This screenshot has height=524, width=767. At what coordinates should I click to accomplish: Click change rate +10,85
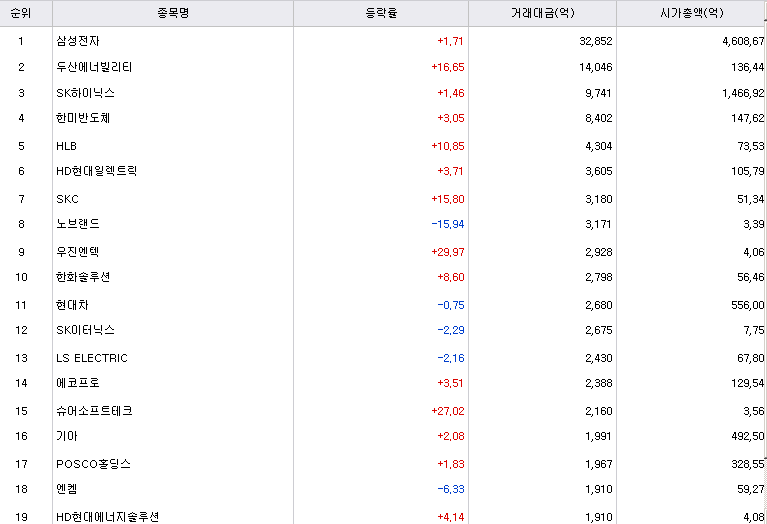click(448, 146)
